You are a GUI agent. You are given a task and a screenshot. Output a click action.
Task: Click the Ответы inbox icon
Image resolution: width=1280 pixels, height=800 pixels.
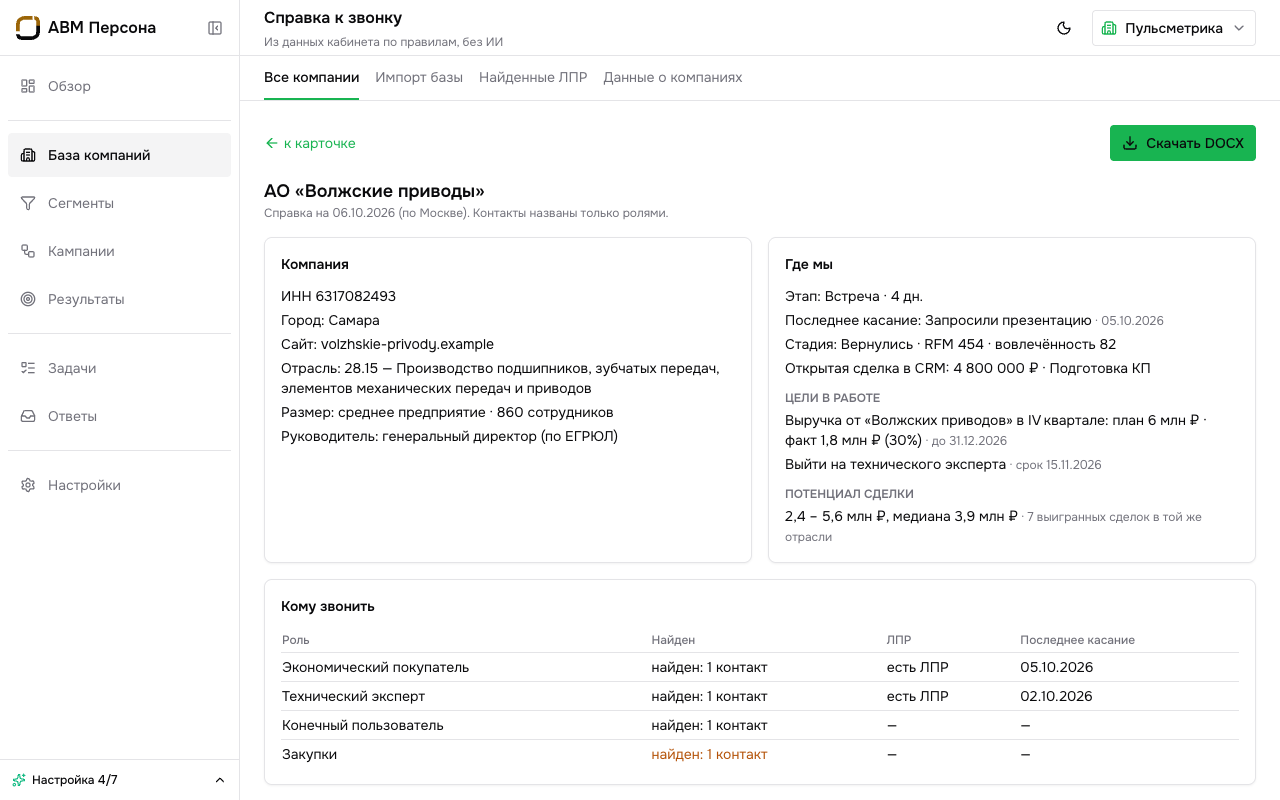pyautogui.click(x=28, y=416)
